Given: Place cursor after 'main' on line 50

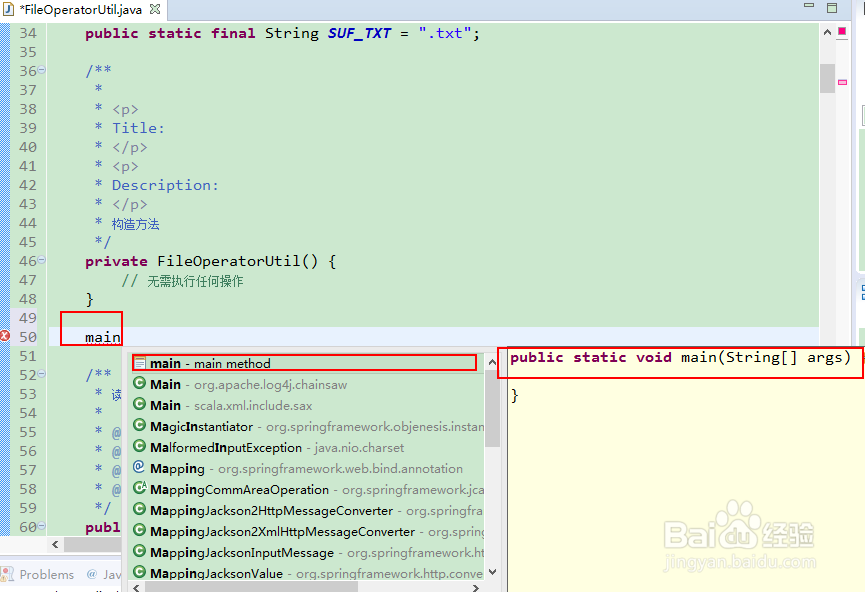Looking at the screenshot, I should pyautogui.click(x=121, y=337).
